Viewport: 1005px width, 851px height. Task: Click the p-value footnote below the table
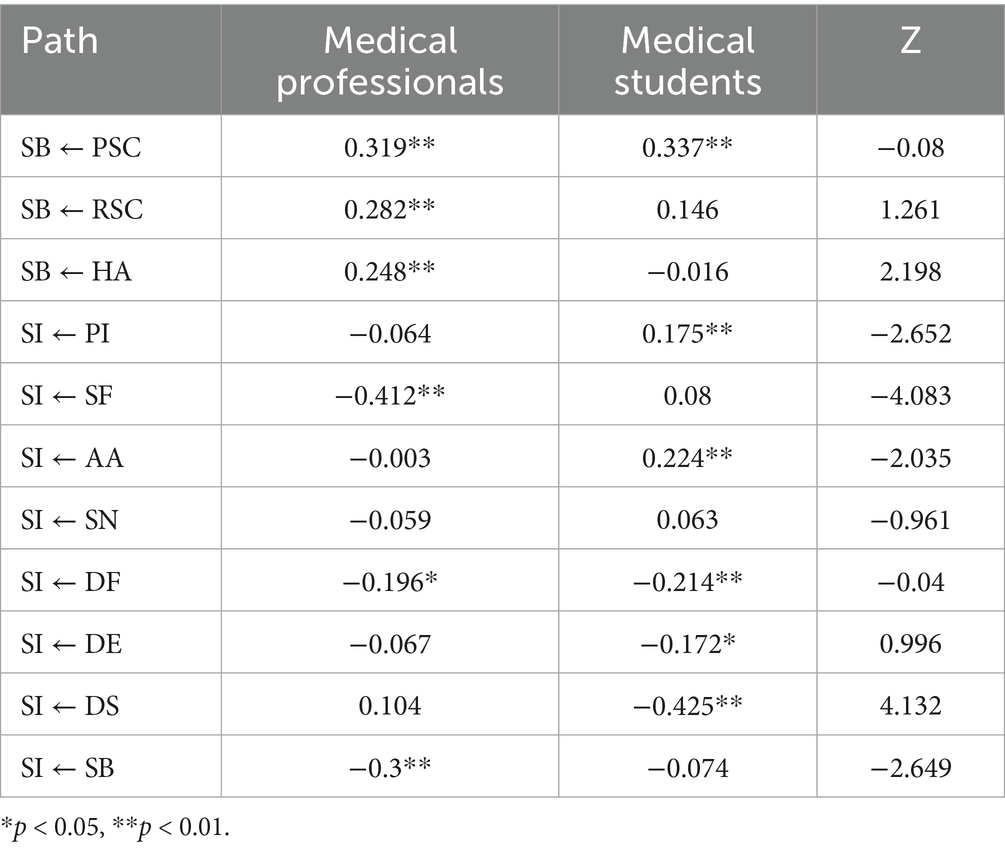116,828
